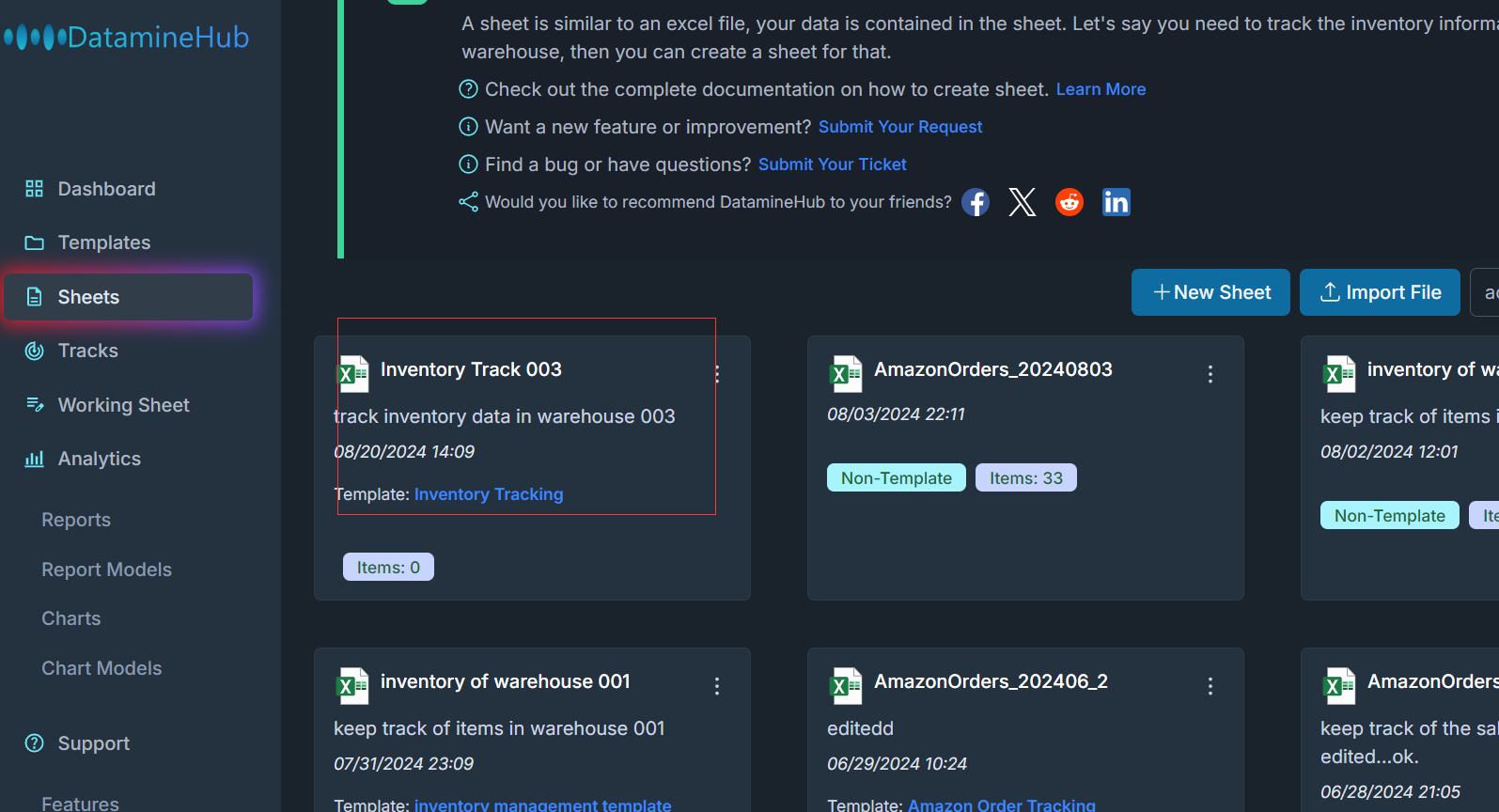Click the question icon beside documentation text
This screenshot has height=812, width=1499.
[x=468, y=89]
